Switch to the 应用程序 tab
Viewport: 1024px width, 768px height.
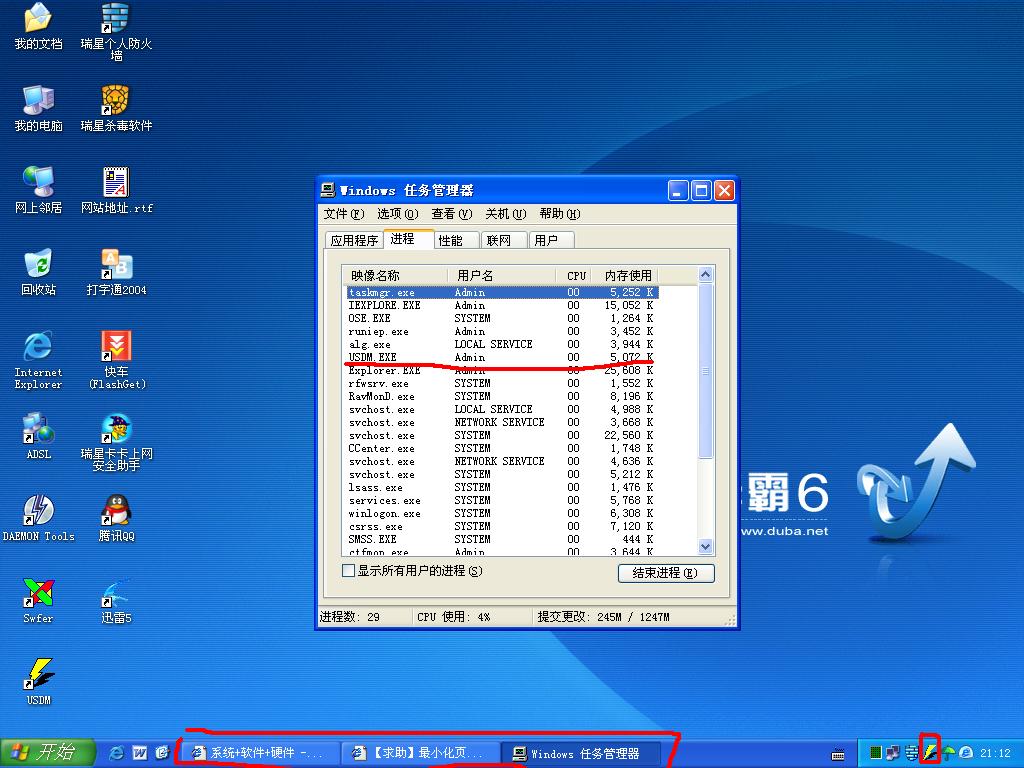click(x=355, y=241)
